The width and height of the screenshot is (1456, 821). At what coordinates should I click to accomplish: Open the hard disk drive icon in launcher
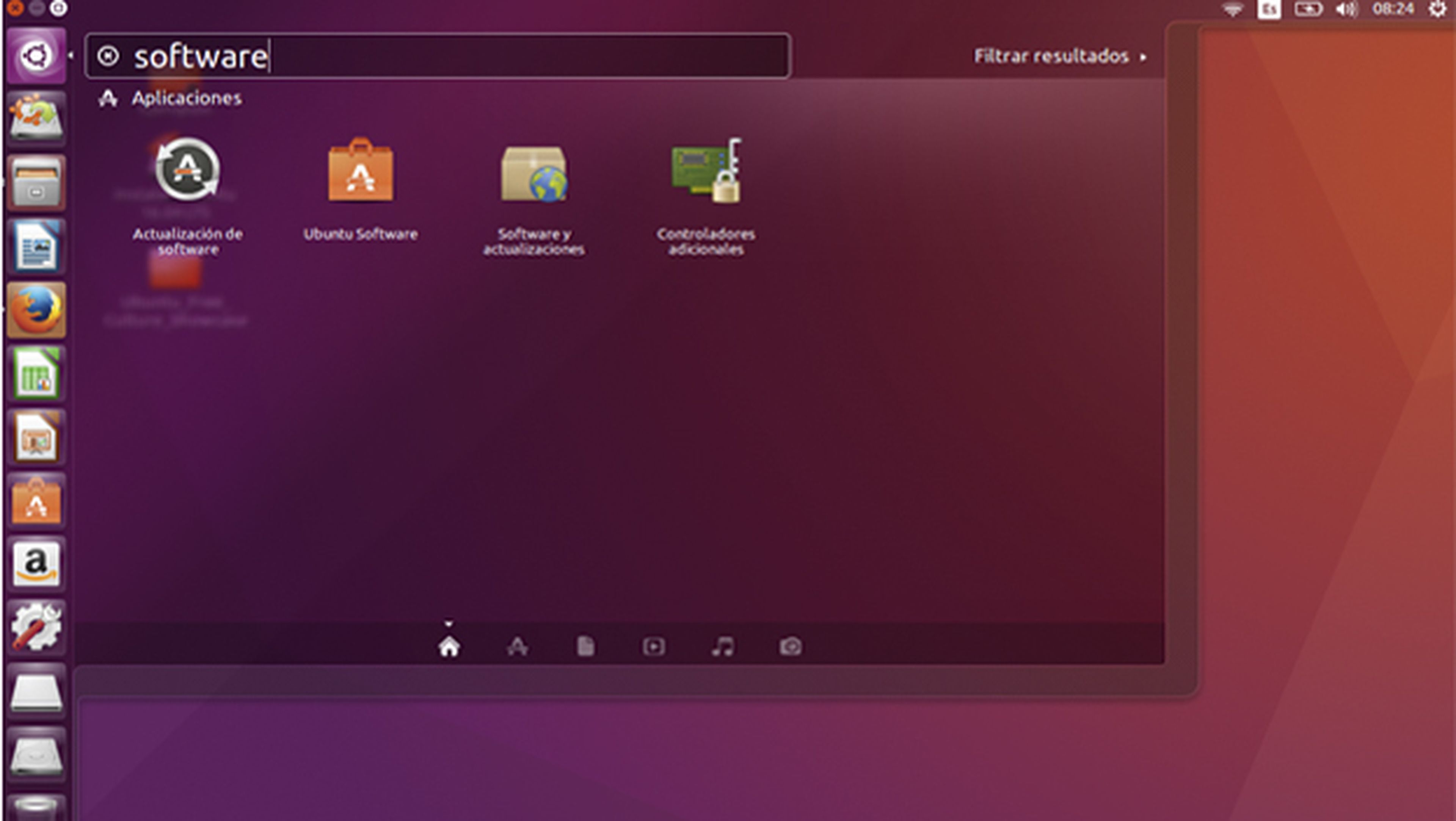pyautogui.click(x=36, y=755)
